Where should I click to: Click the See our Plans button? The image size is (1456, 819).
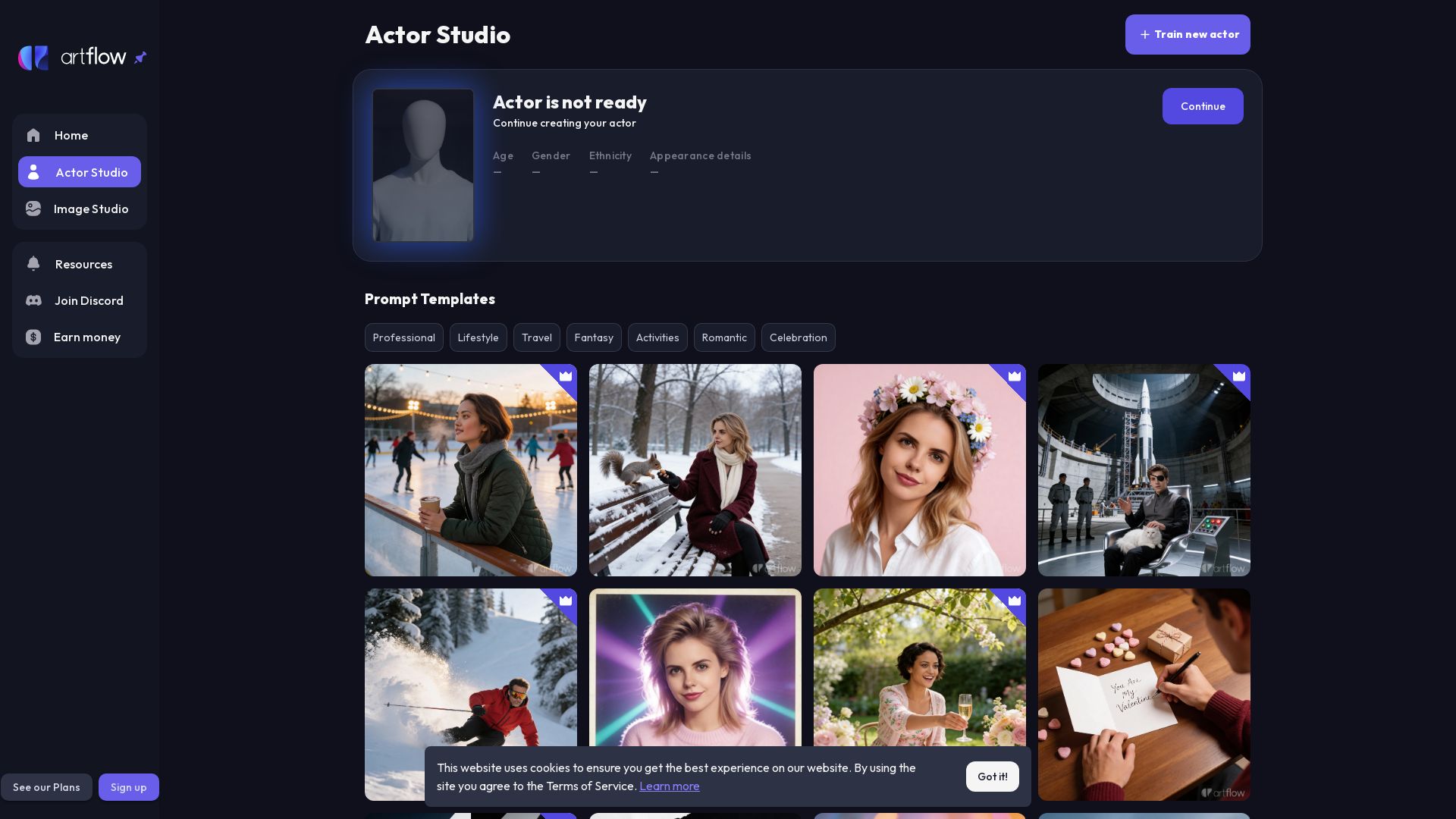pyautogui.click(x=46, y=787)
